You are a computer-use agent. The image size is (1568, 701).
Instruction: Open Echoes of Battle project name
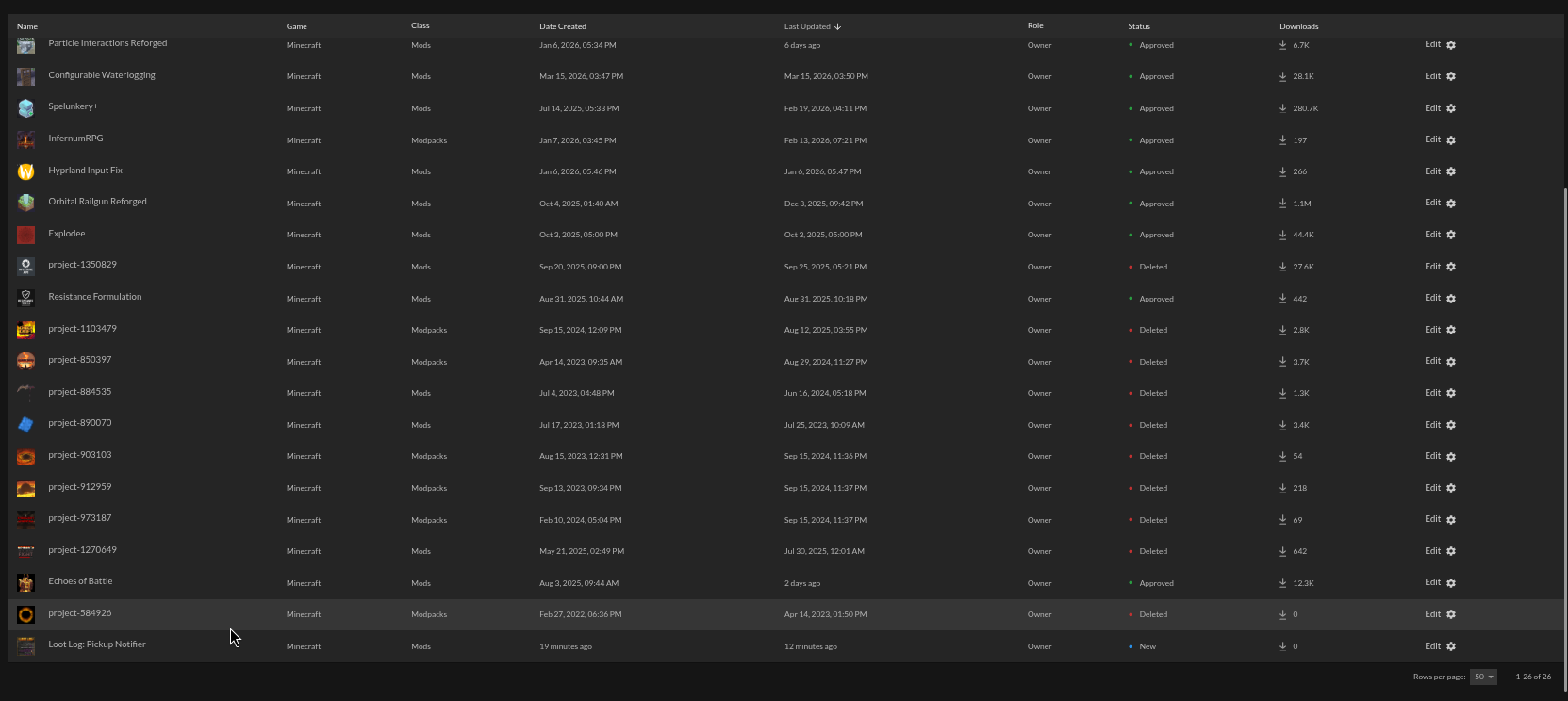pyautogui.click(x=80, y=581)
